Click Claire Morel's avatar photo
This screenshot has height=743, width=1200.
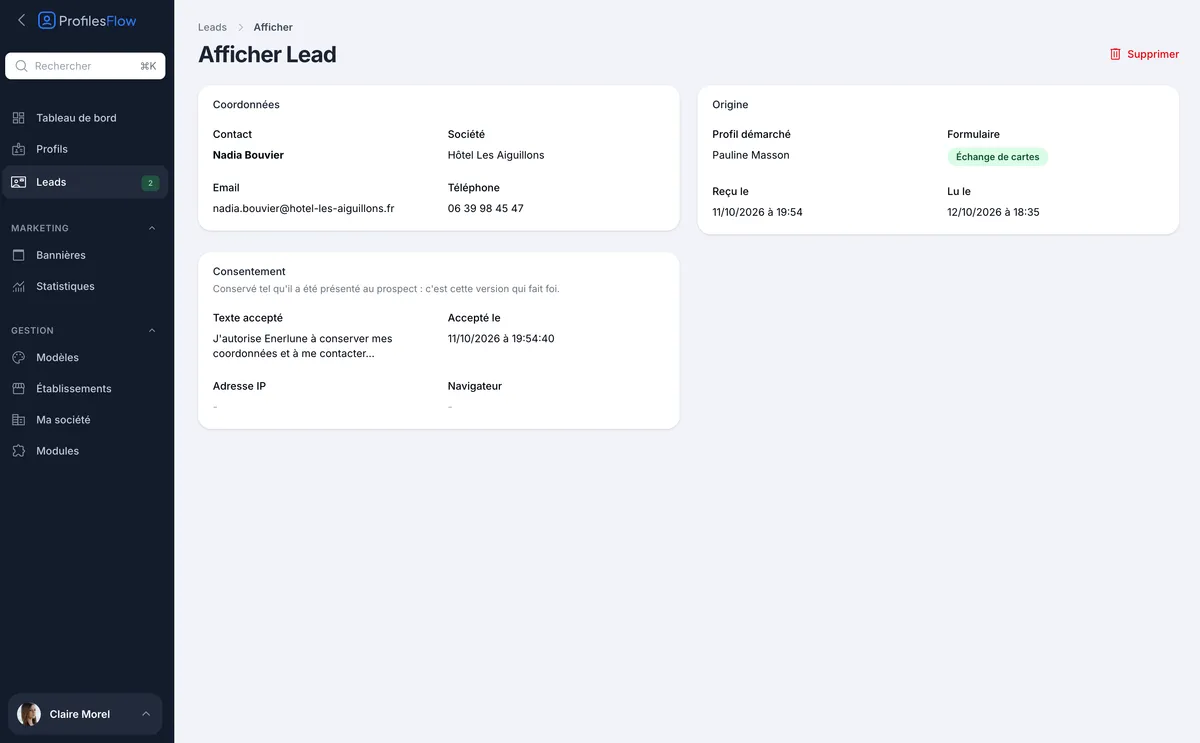tap(29, 714)
